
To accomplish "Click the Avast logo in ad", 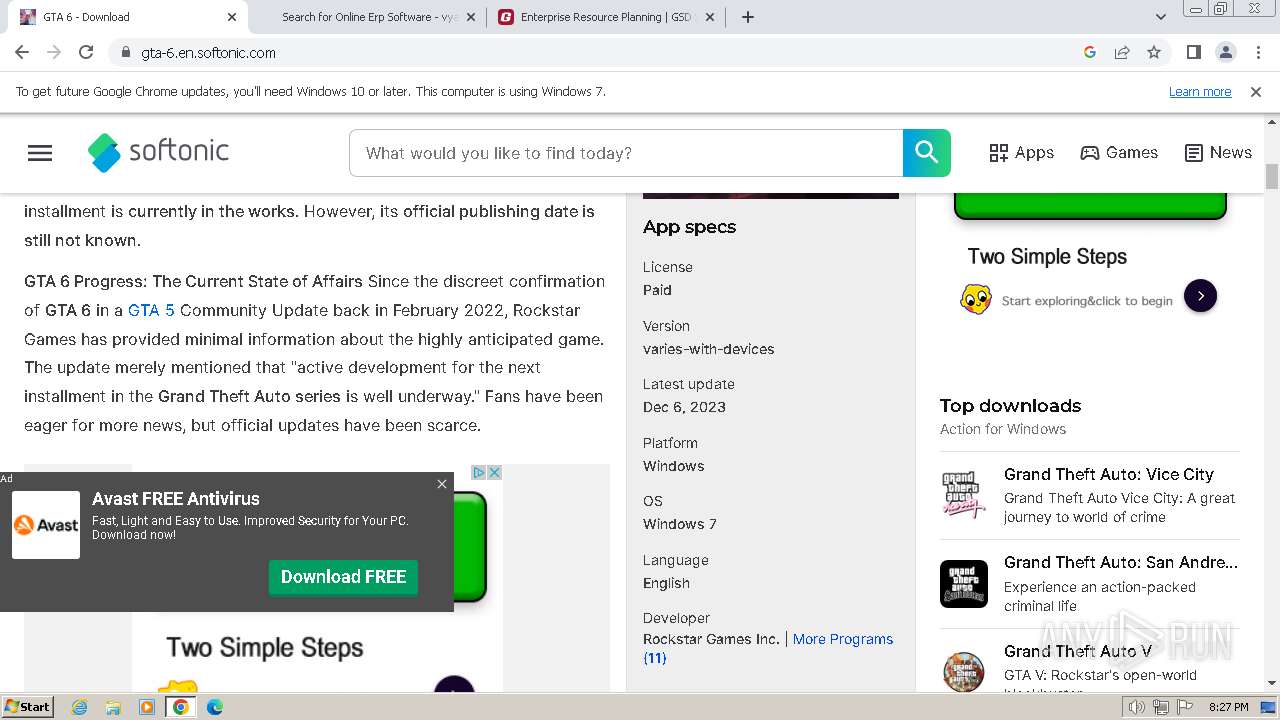I will 46,525.
